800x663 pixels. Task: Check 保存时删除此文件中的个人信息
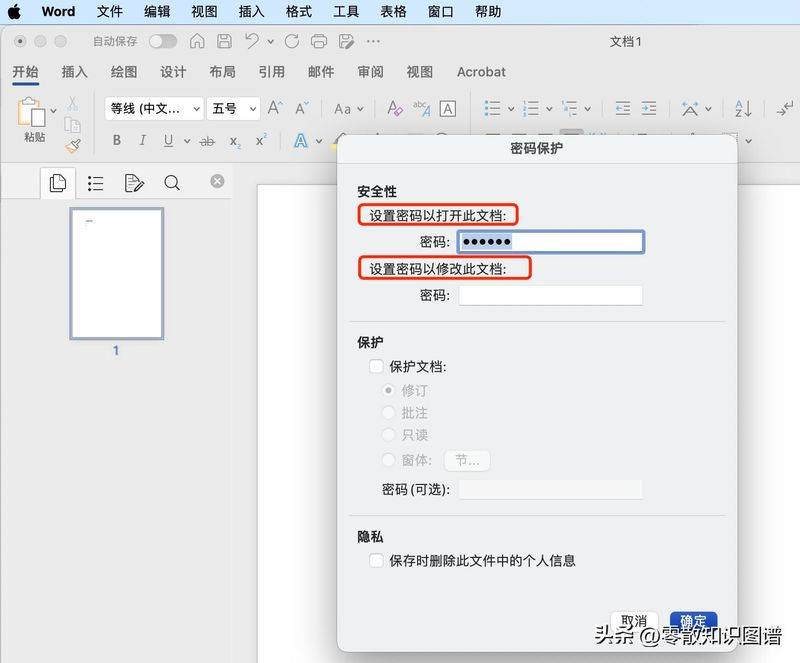[376, 561]
